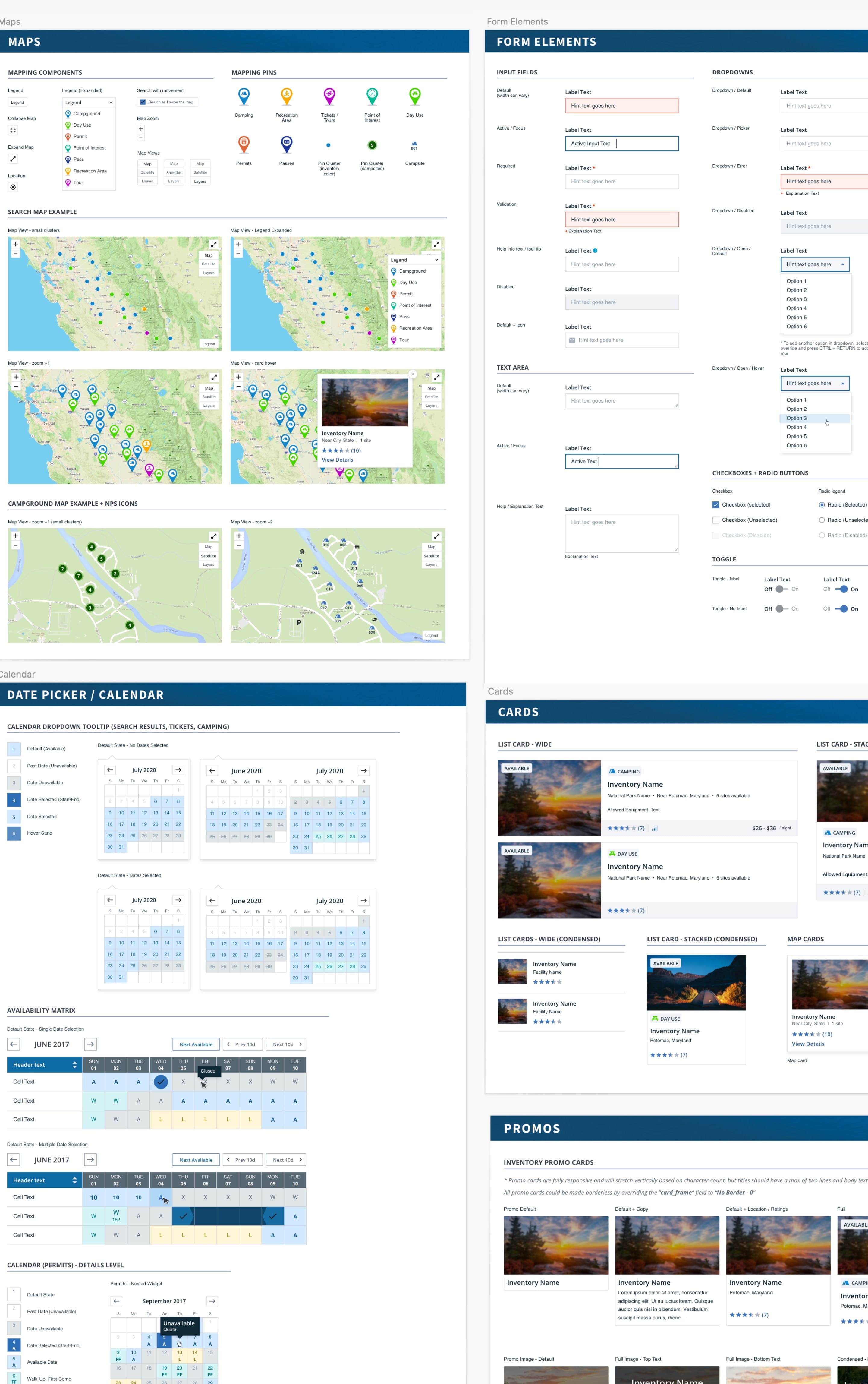
Task: Click the Recreation Area pin icon
Action: 286,95
